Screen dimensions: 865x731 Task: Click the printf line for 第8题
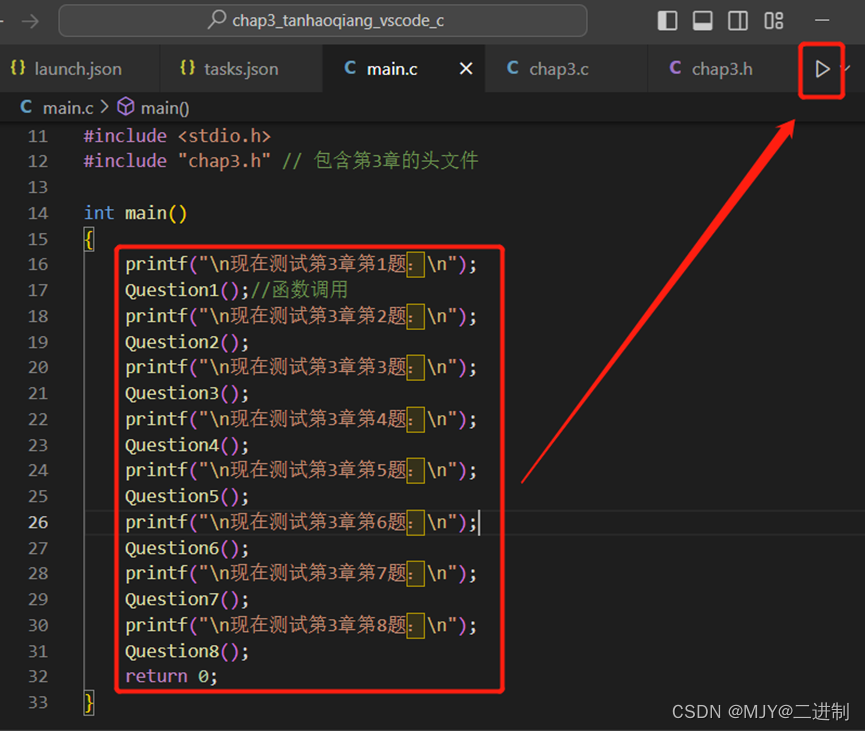pos(301,626)
